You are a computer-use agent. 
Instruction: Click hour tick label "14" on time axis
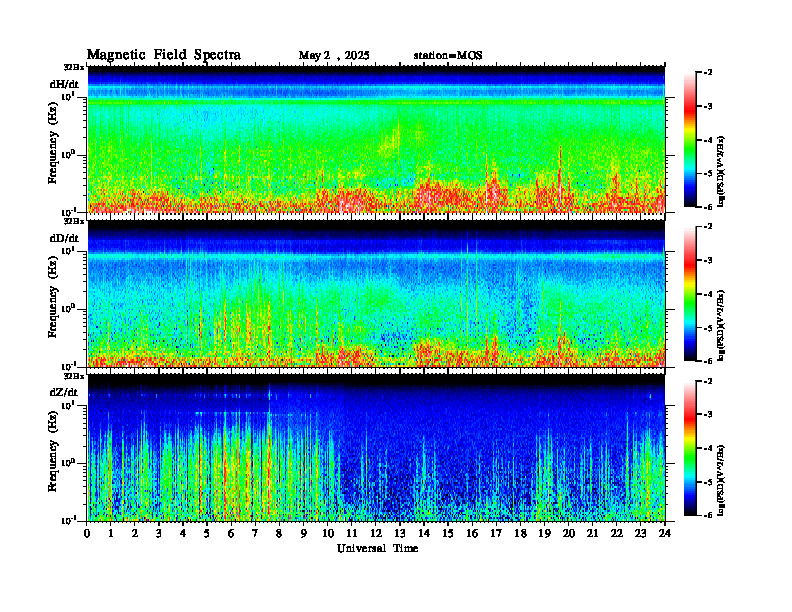click(x=424, y=534)
